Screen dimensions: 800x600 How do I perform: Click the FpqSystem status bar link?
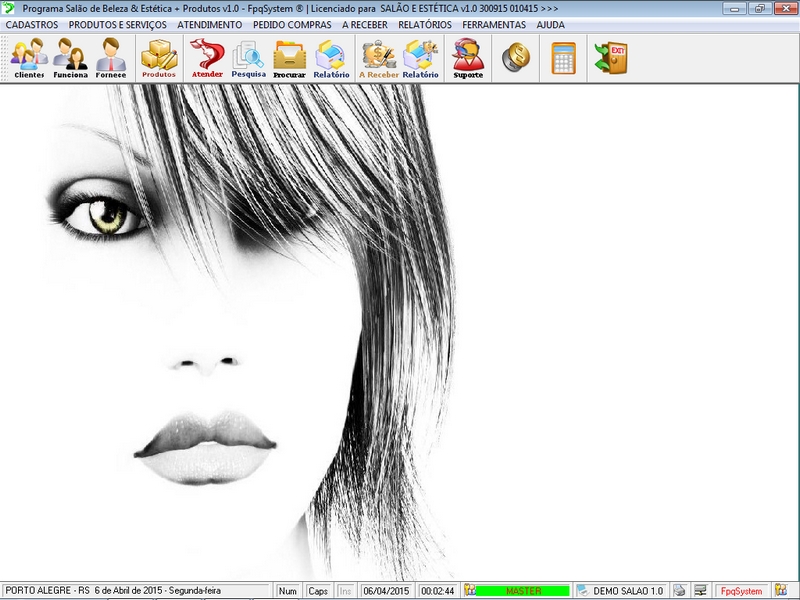pos(741,591)
